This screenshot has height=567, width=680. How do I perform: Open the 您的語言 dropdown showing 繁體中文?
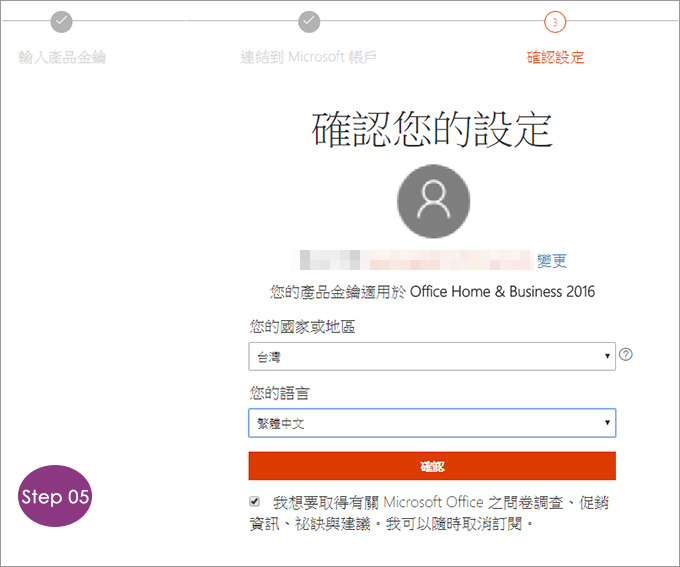coord(432,423)
